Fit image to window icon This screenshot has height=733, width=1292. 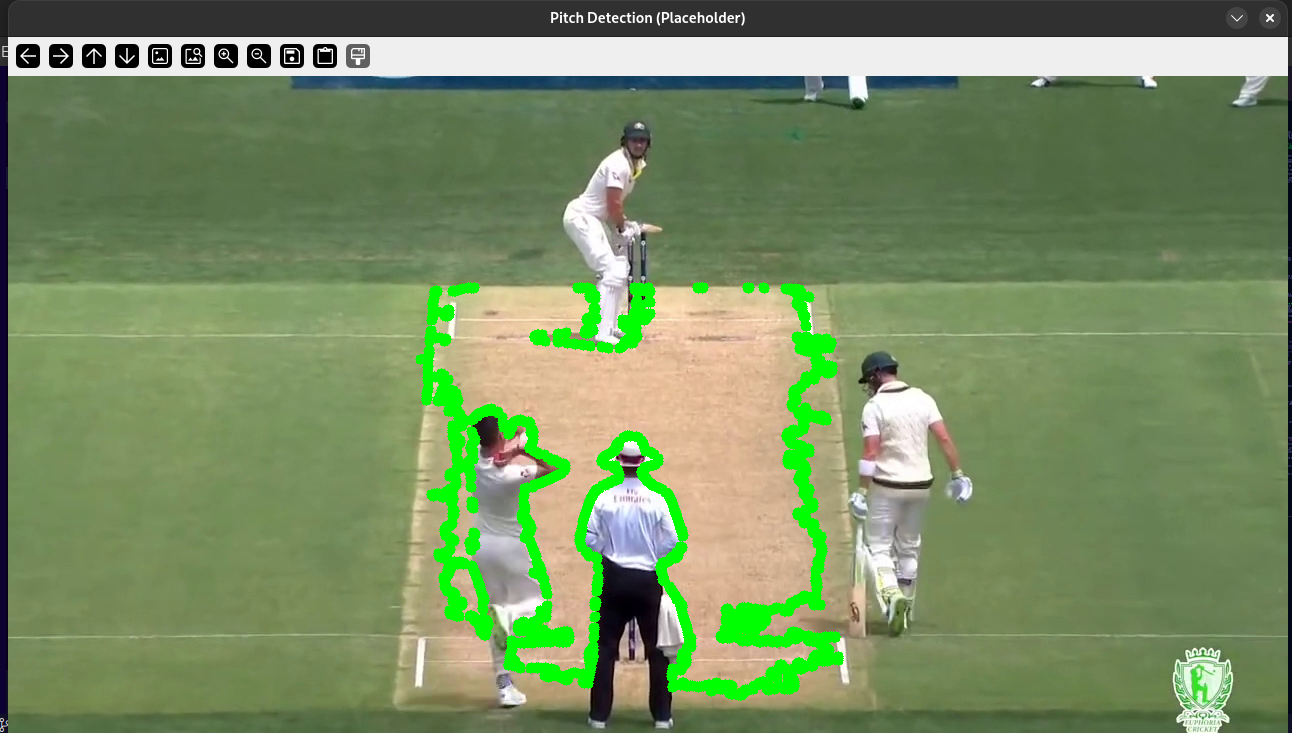193,56
